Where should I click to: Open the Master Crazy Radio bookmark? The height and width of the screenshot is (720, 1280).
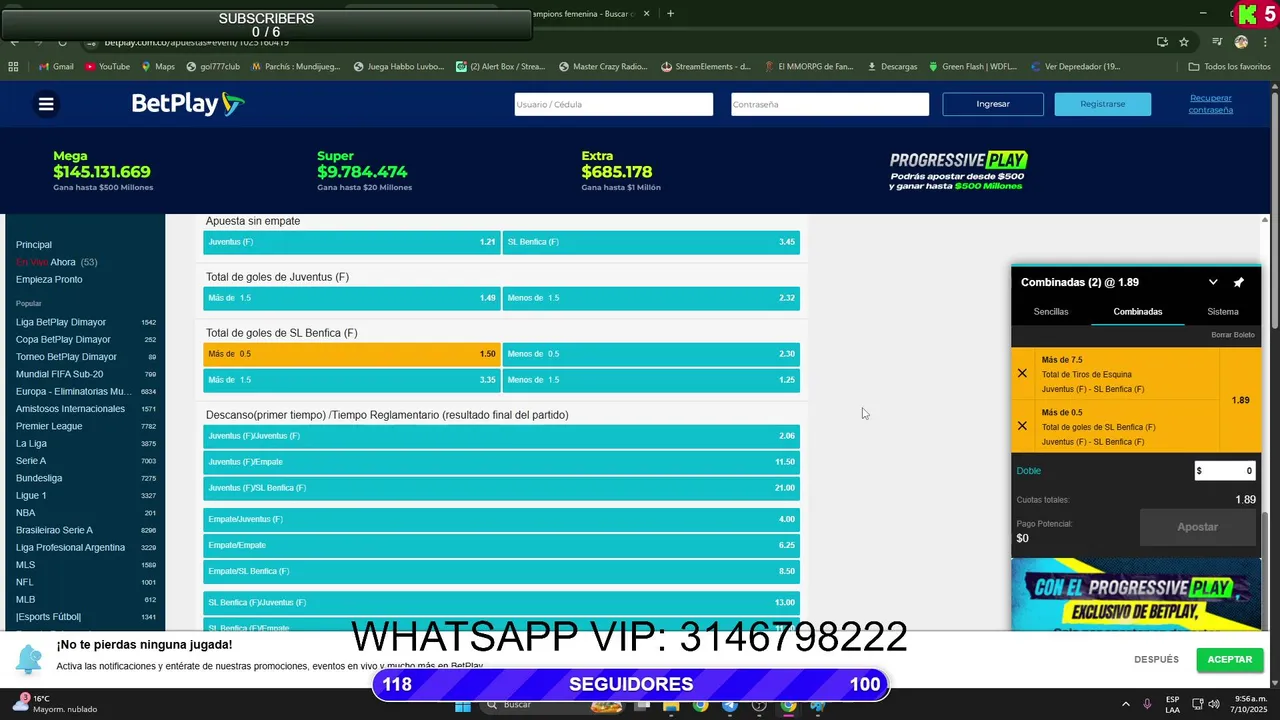coord(603,67)
